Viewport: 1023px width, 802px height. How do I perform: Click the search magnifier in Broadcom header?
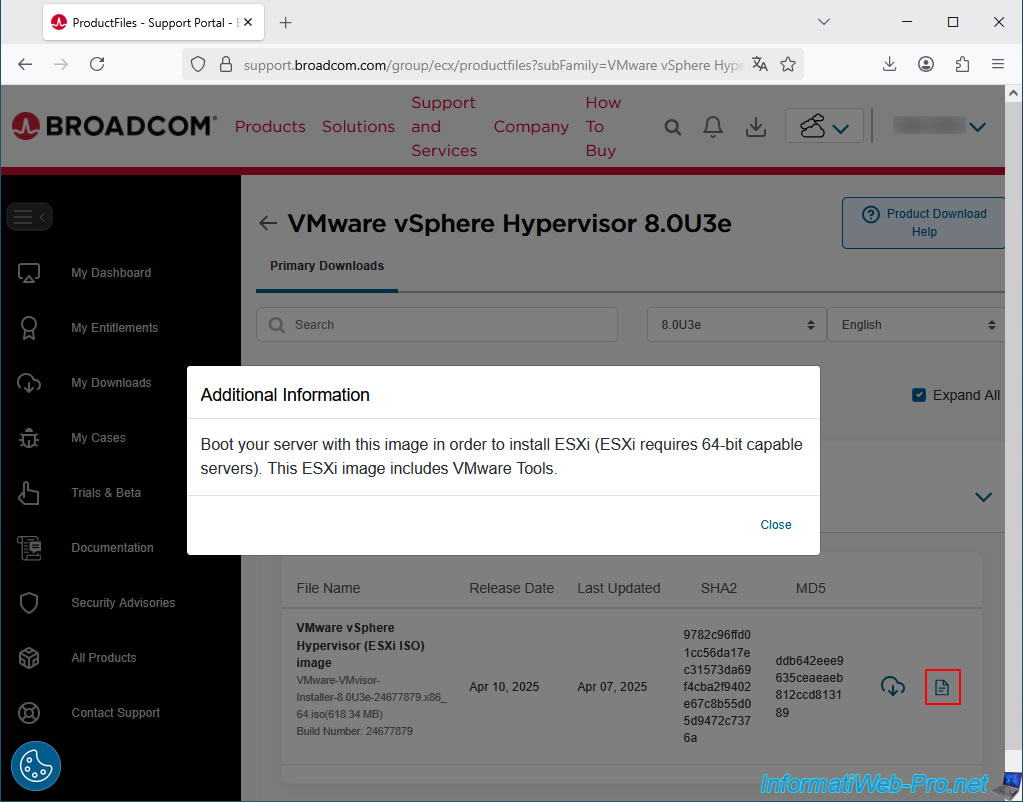point(673,127)
